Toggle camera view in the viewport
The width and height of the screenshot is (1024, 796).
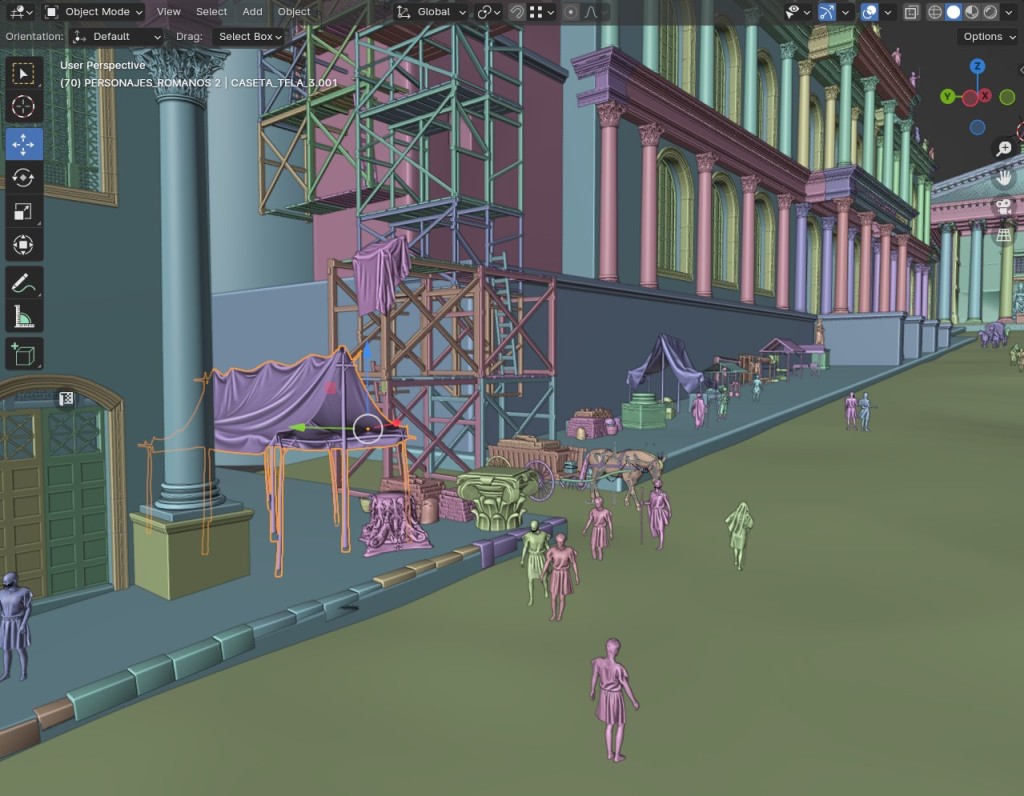coord(1003,206)
